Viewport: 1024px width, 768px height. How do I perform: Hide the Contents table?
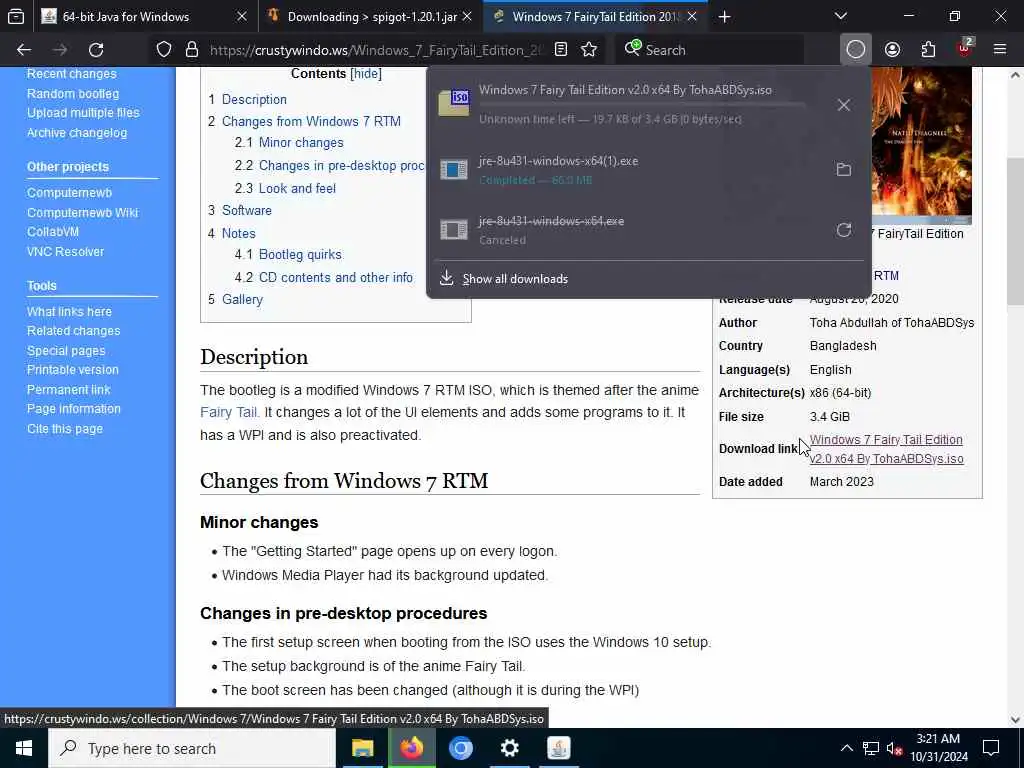pos(366,74)
